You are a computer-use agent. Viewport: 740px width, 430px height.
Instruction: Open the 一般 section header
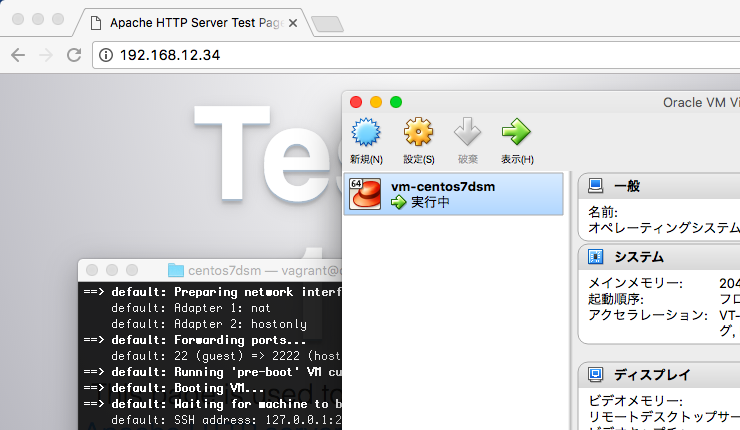coord(659,186)
